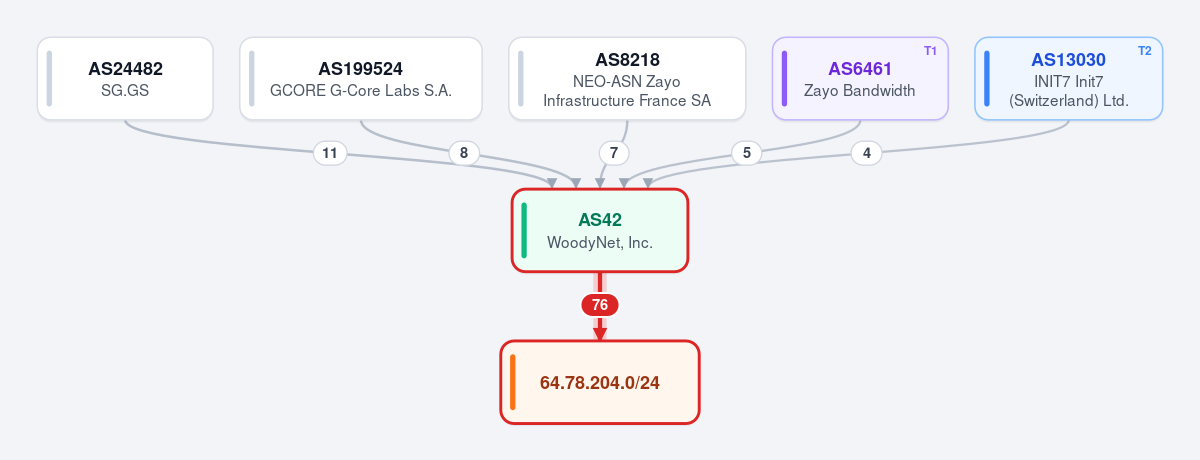This screenshot has height=460, width=1200.
Task: Click the AS8218 NEO-ASN Zayo node
Action: [x=627, y=79]
